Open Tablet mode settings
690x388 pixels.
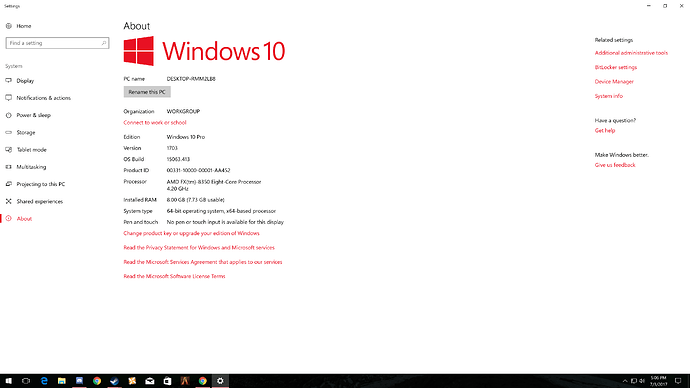pyautogui.click(x=31, y=150)
